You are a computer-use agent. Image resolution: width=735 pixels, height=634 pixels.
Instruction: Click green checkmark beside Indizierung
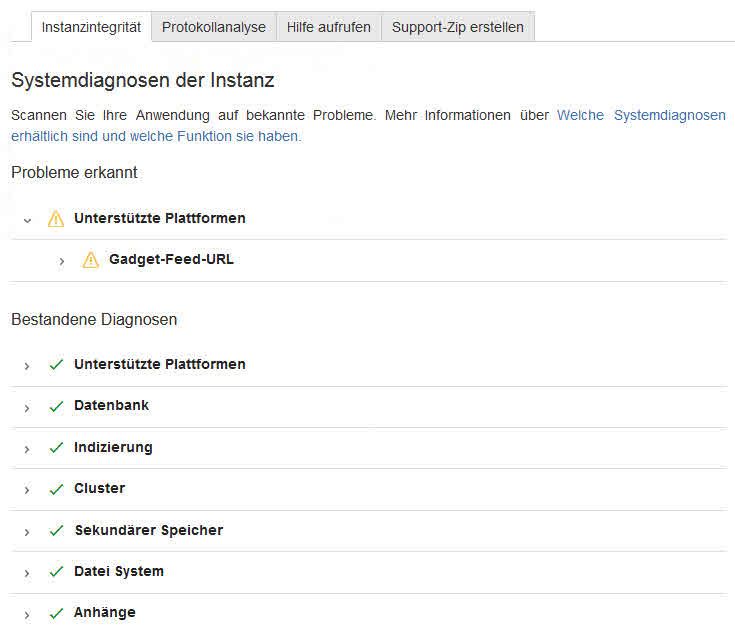[x=56, y=448]
